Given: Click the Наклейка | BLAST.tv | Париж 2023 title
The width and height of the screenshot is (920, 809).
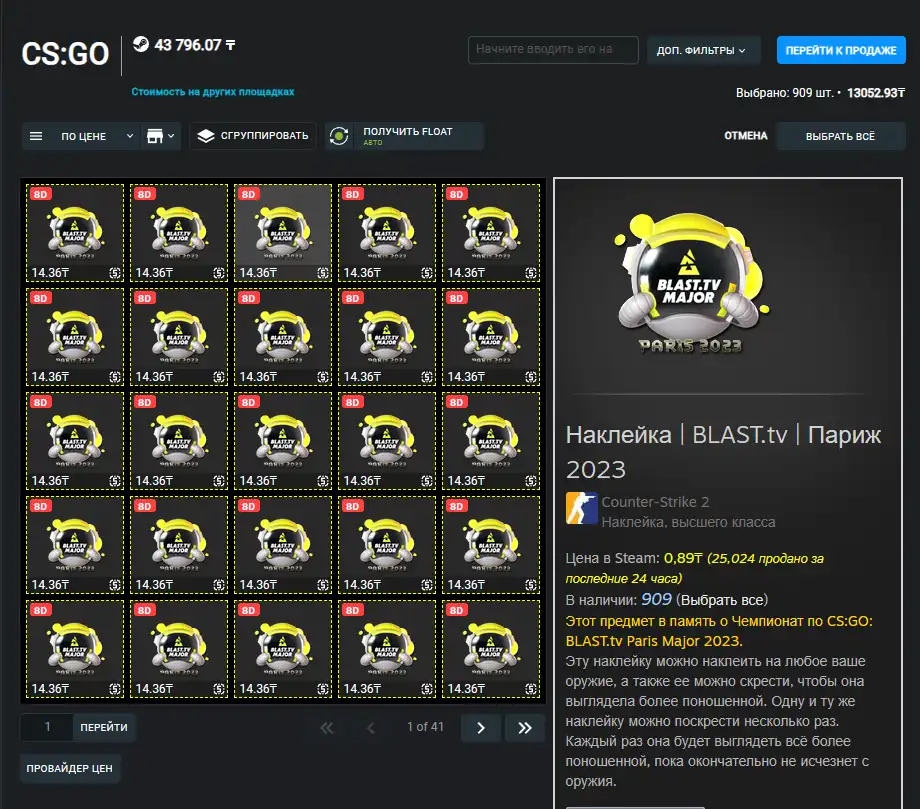Looking at the screenshot, I should [723, 452].
